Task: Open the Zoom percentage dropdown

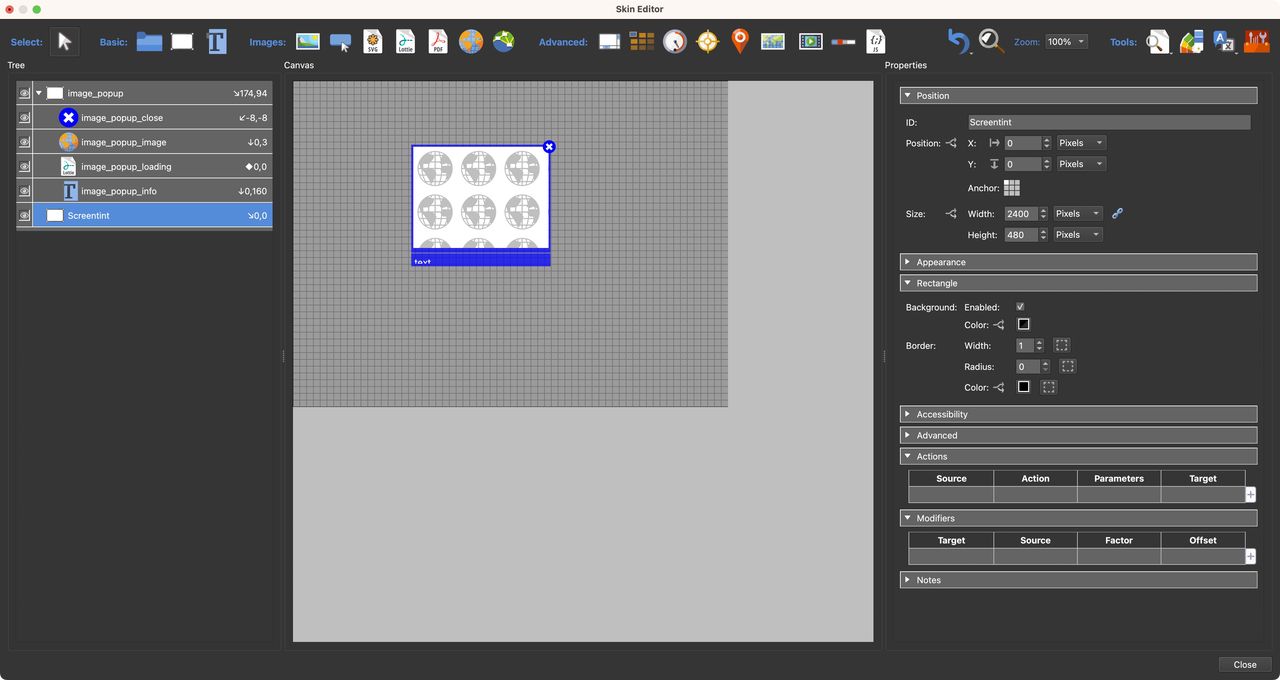Action: [x=1066, y=41]
